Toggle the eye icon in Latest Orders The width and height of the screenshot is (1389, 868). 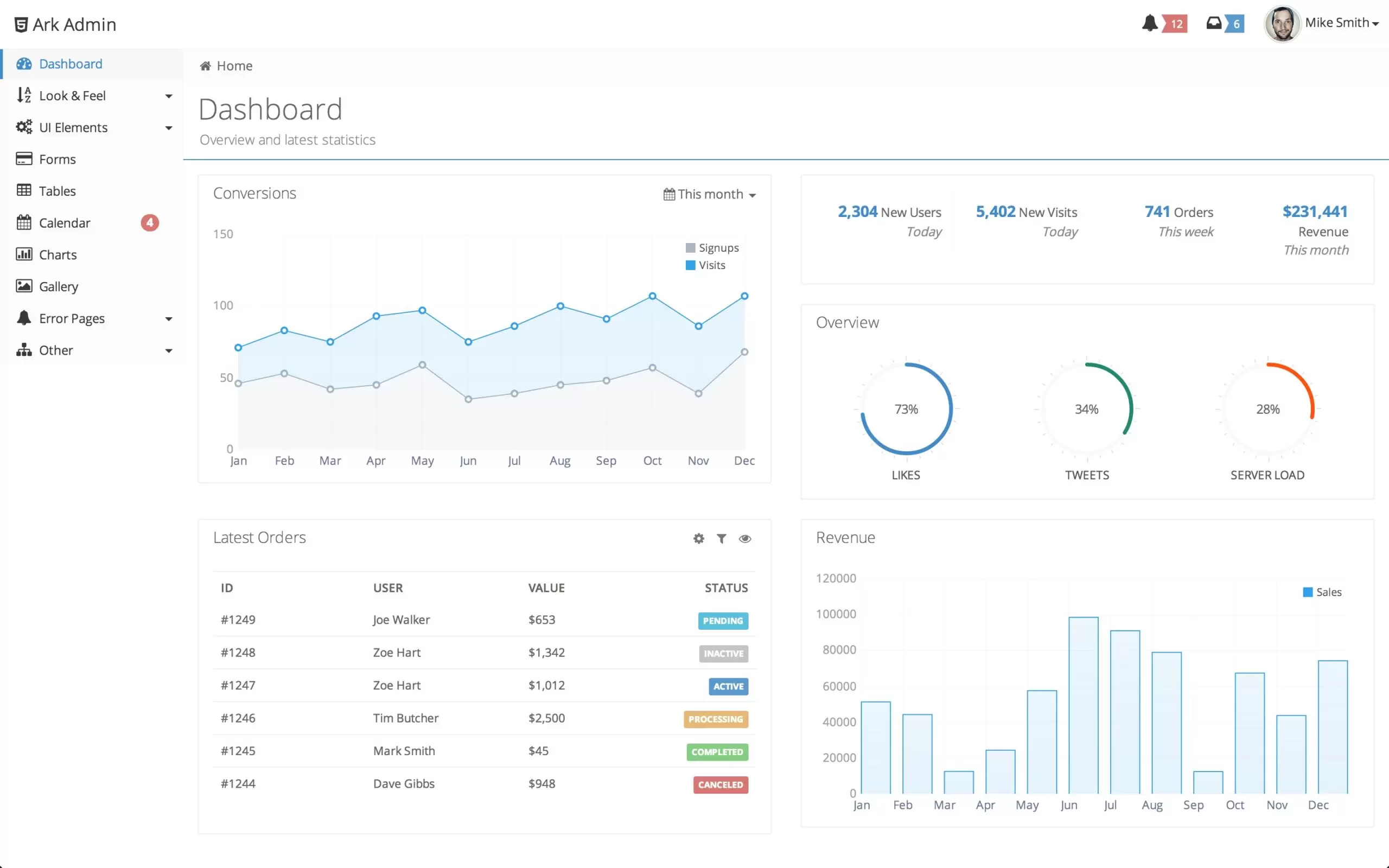[745, 539]
